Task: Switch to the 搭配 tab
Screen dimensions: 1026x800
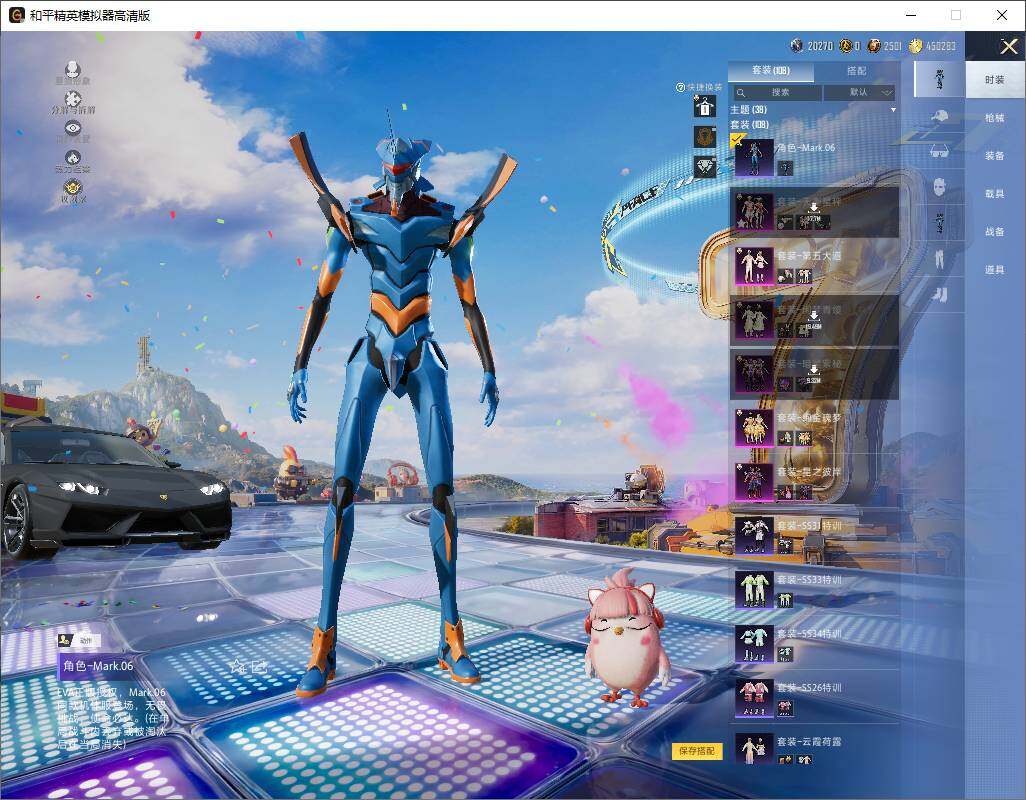Action: [x=857, y=70]
